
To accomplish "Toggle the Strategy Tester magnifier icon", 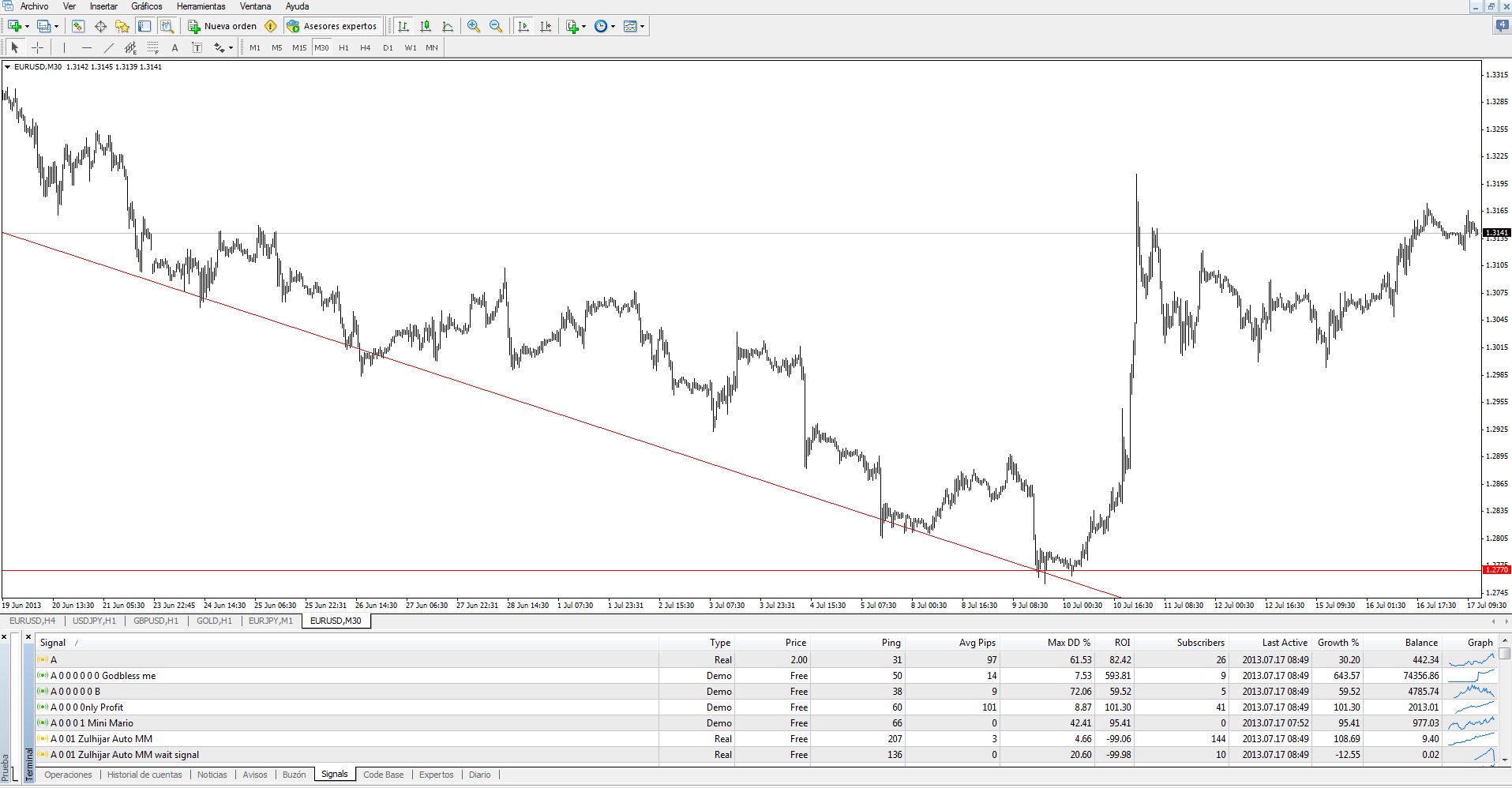I will [167, 26].
